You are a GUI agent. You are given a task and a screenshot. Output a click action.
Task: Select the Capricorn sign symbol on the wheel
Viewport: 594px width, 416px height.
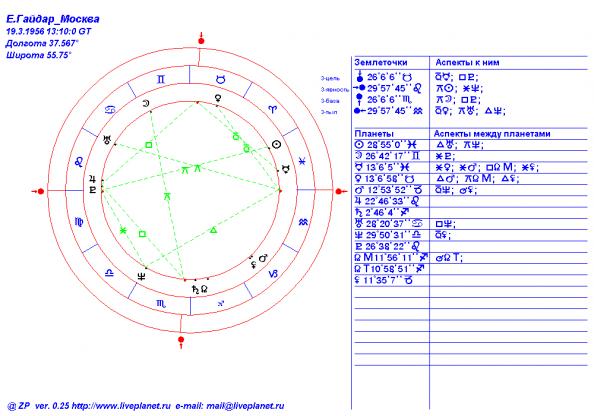pos(273,274)
